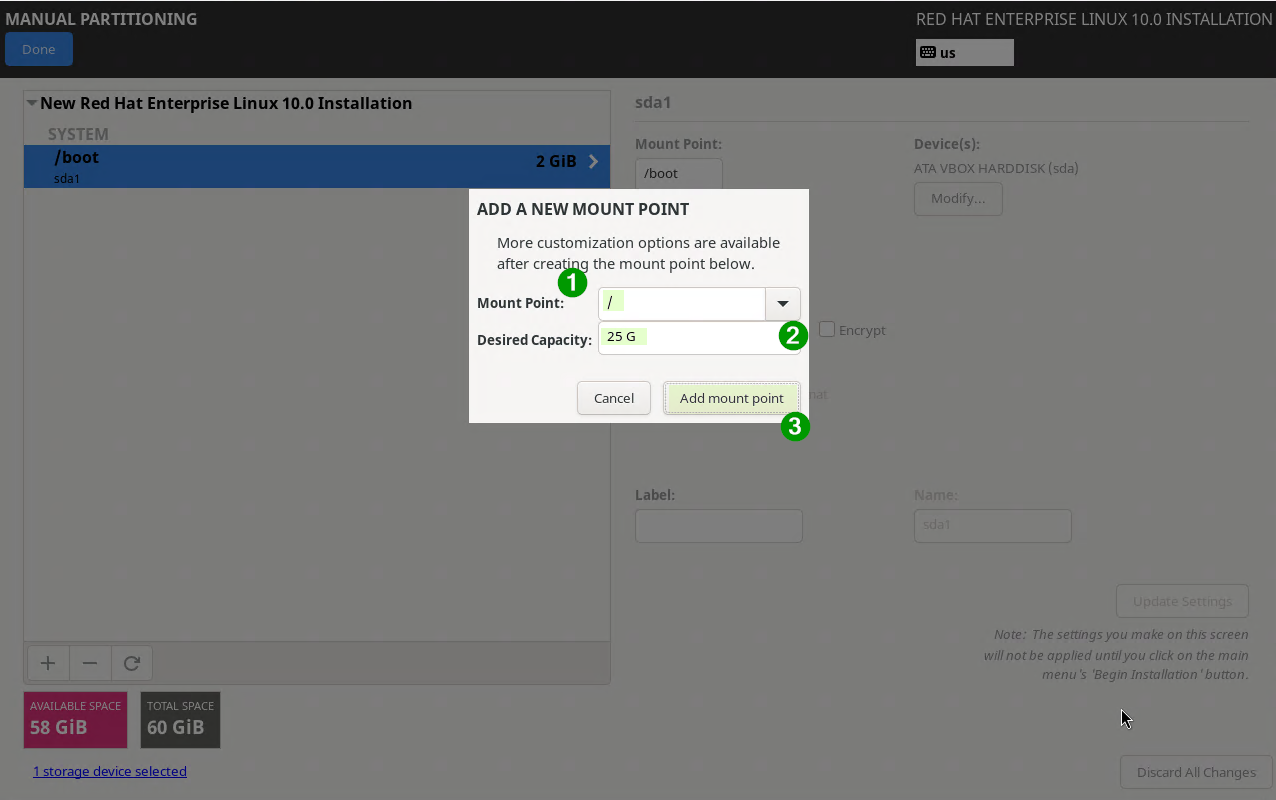The width and height of the screenshot is (1276, 800).
Task: Click the ATA VBOX HARDDISK (sda) text
Action: (996, 168)
